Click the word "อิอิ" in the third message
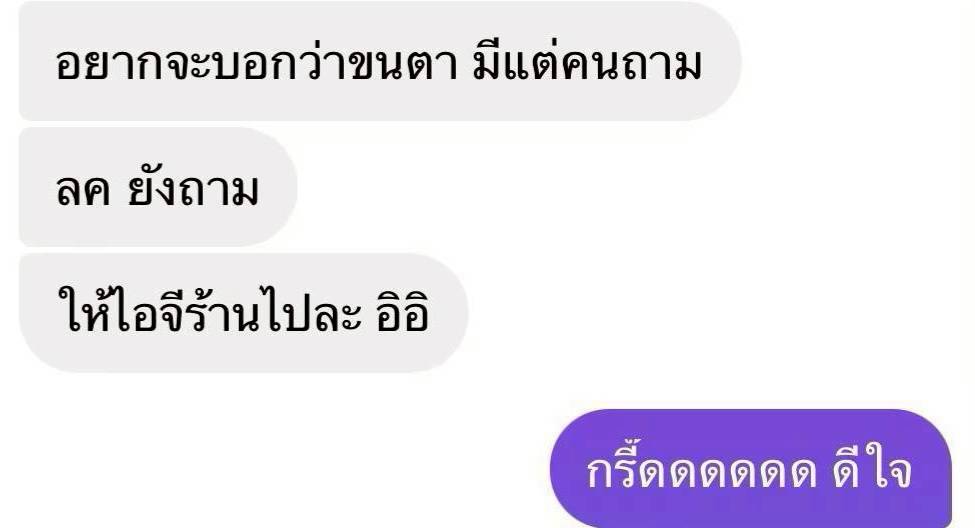 tap(402, 313)
